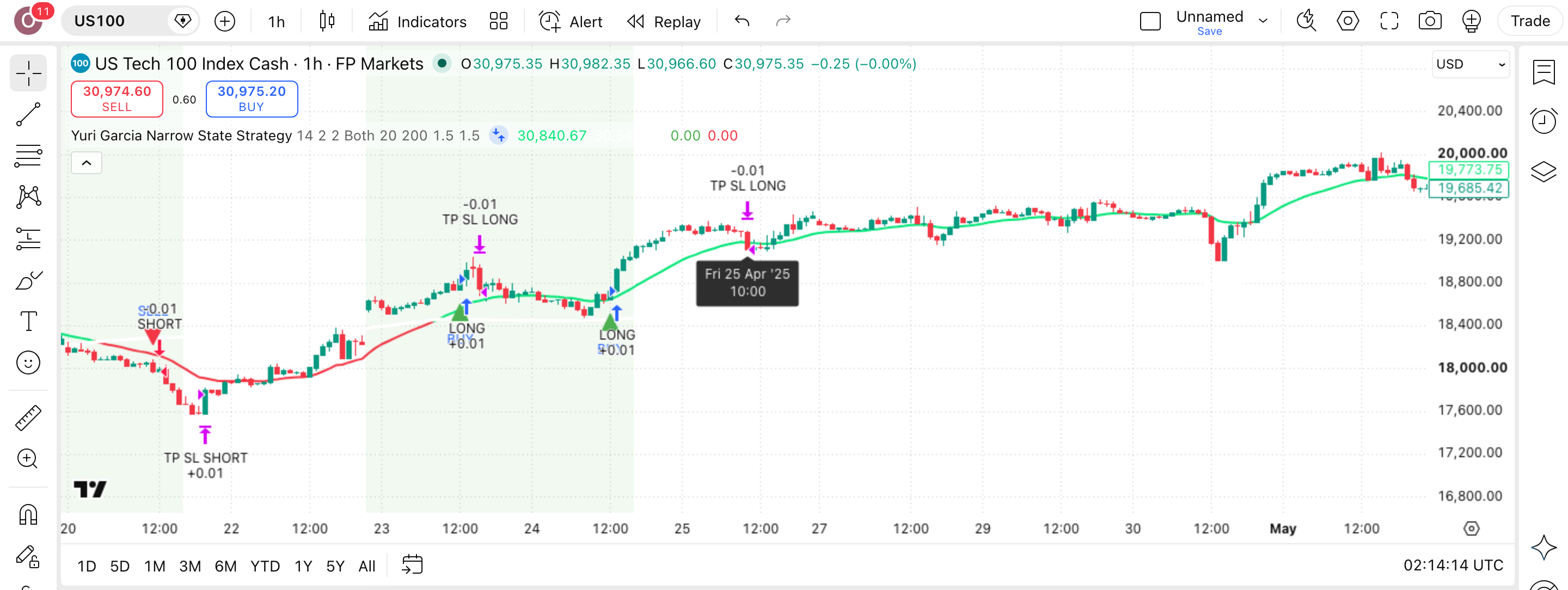This screenshot has height=590, width=1568.
Task: Open the Indicators dialog
Action: pyautogui.click(x=418, y=22)
